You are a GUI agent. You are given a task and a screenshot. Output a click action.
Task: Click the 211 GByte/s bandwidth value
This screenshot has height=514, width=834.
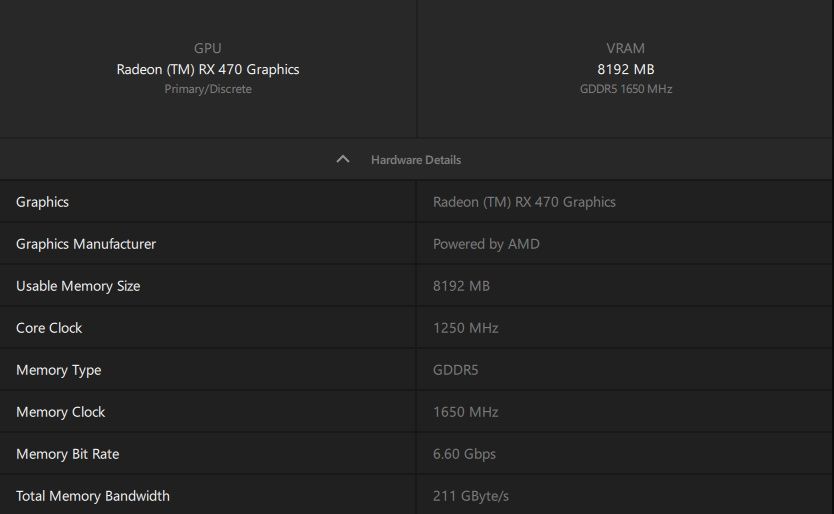pos(471,496)
